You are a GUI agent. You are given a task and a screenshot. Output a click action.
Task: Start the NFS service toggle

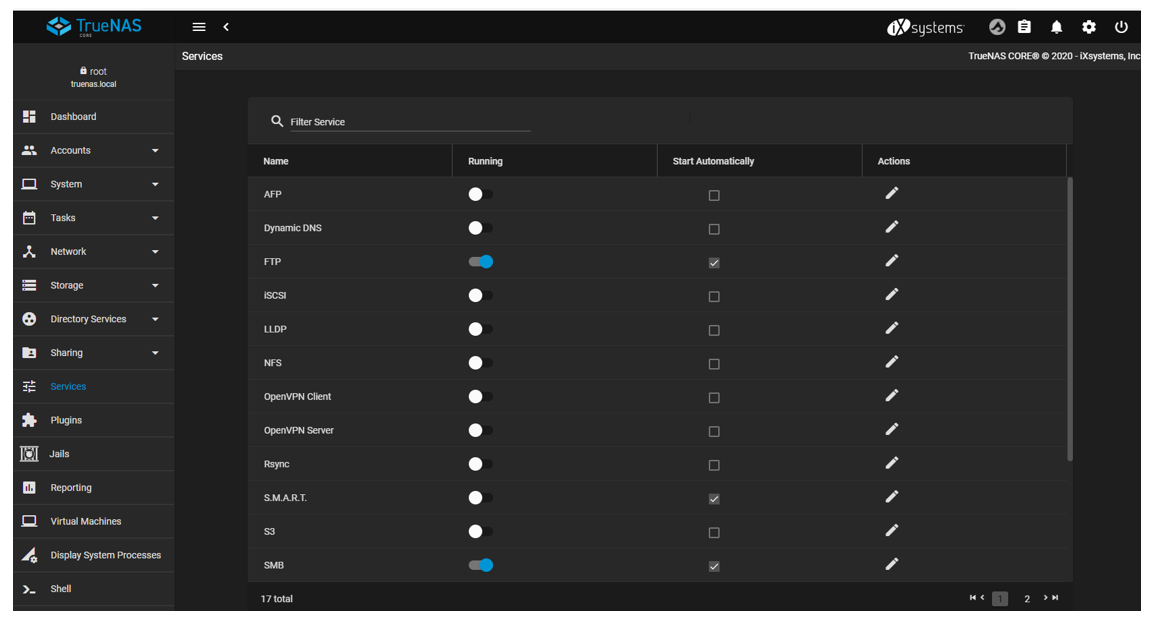(480, 363)
